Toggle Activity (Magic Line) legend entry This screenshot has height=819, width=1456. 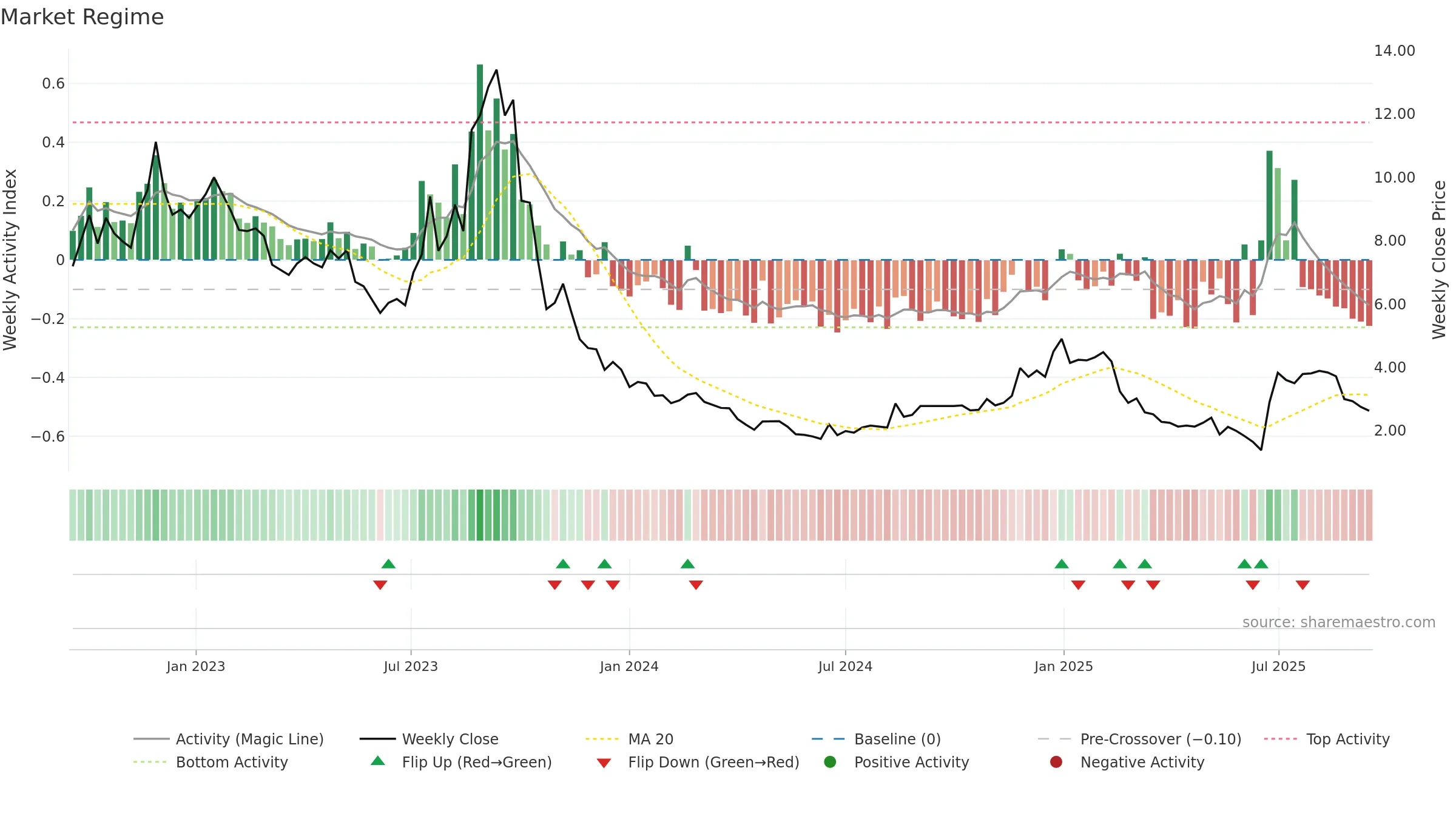229,739
